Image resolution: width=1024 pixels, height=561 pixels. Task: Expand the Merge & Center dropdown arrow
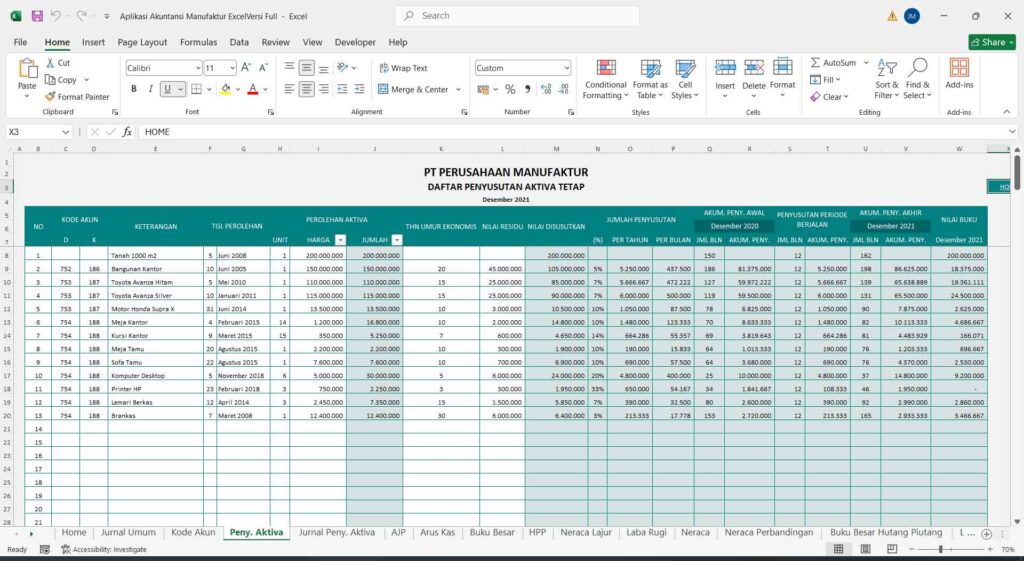(458, 89)
